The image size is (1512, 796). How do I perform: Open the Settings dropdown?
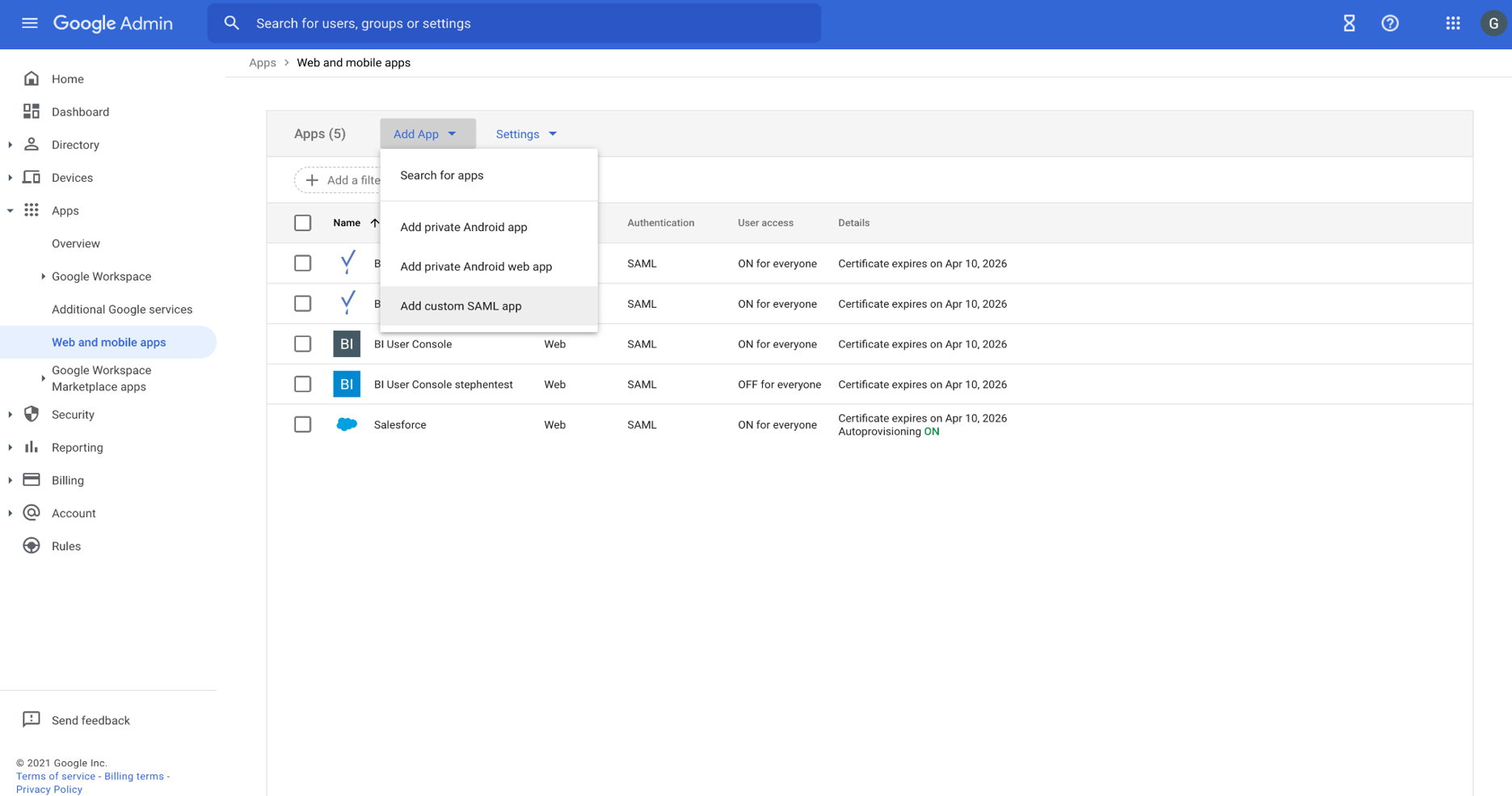click(526, 134)
